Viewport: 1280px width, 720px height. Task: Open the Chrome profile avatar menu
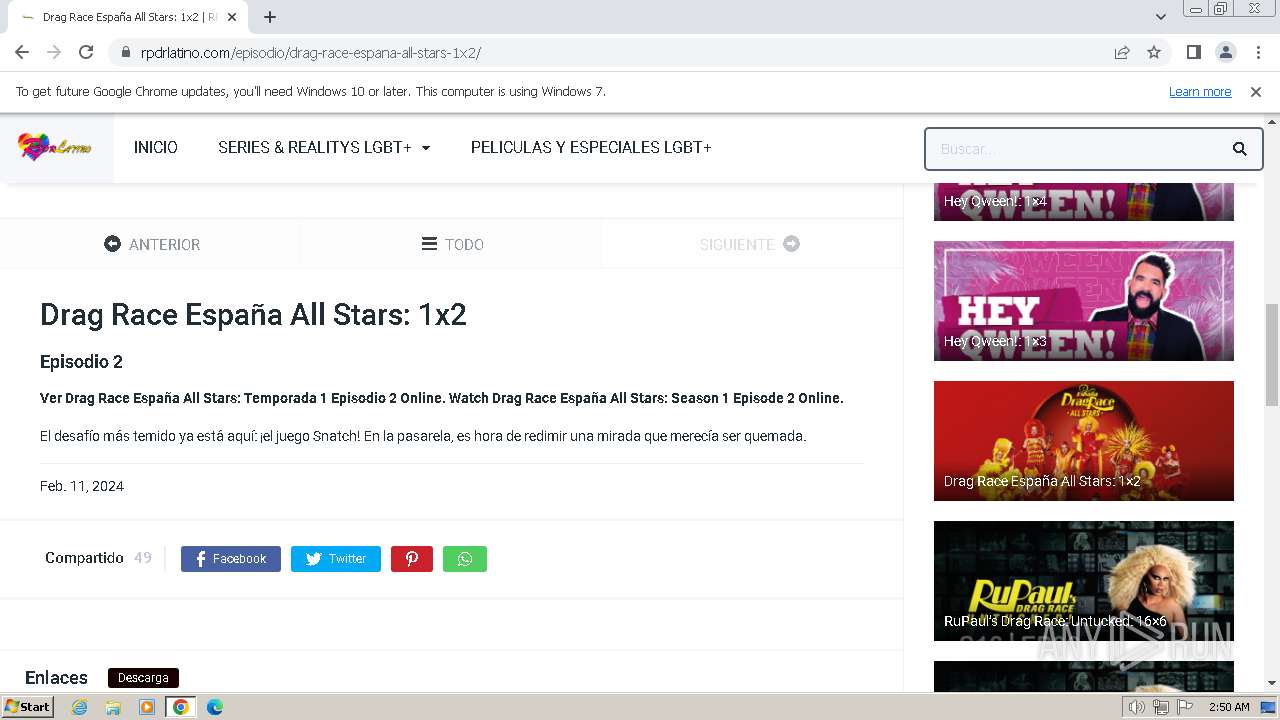click(x=1225, y=52)
